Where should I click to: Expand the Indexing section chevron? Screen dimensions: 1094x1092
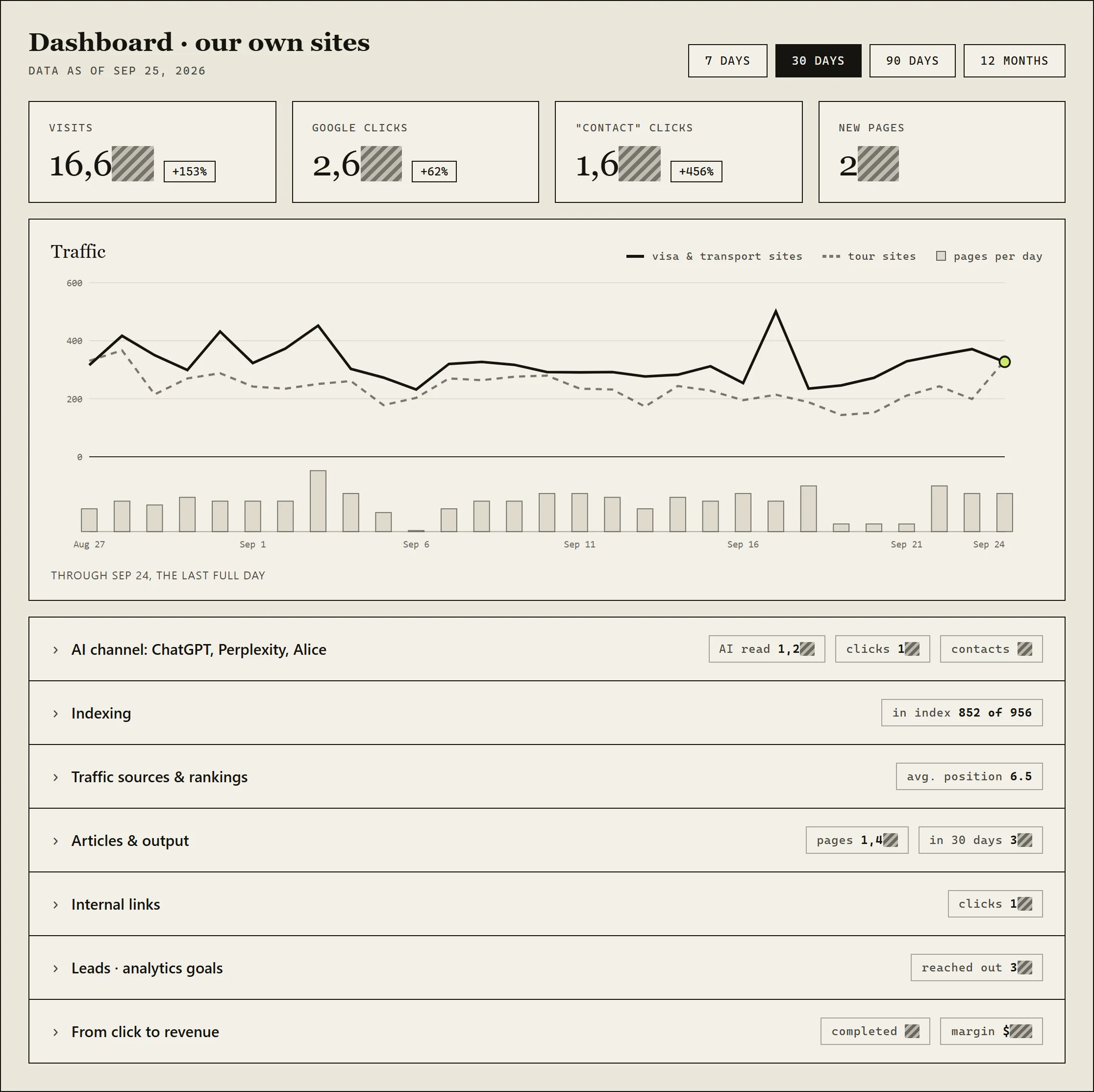tap(55, 713)
